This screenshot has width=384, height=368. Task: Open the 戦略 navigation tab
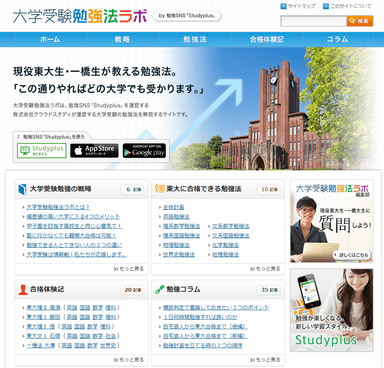122,39
